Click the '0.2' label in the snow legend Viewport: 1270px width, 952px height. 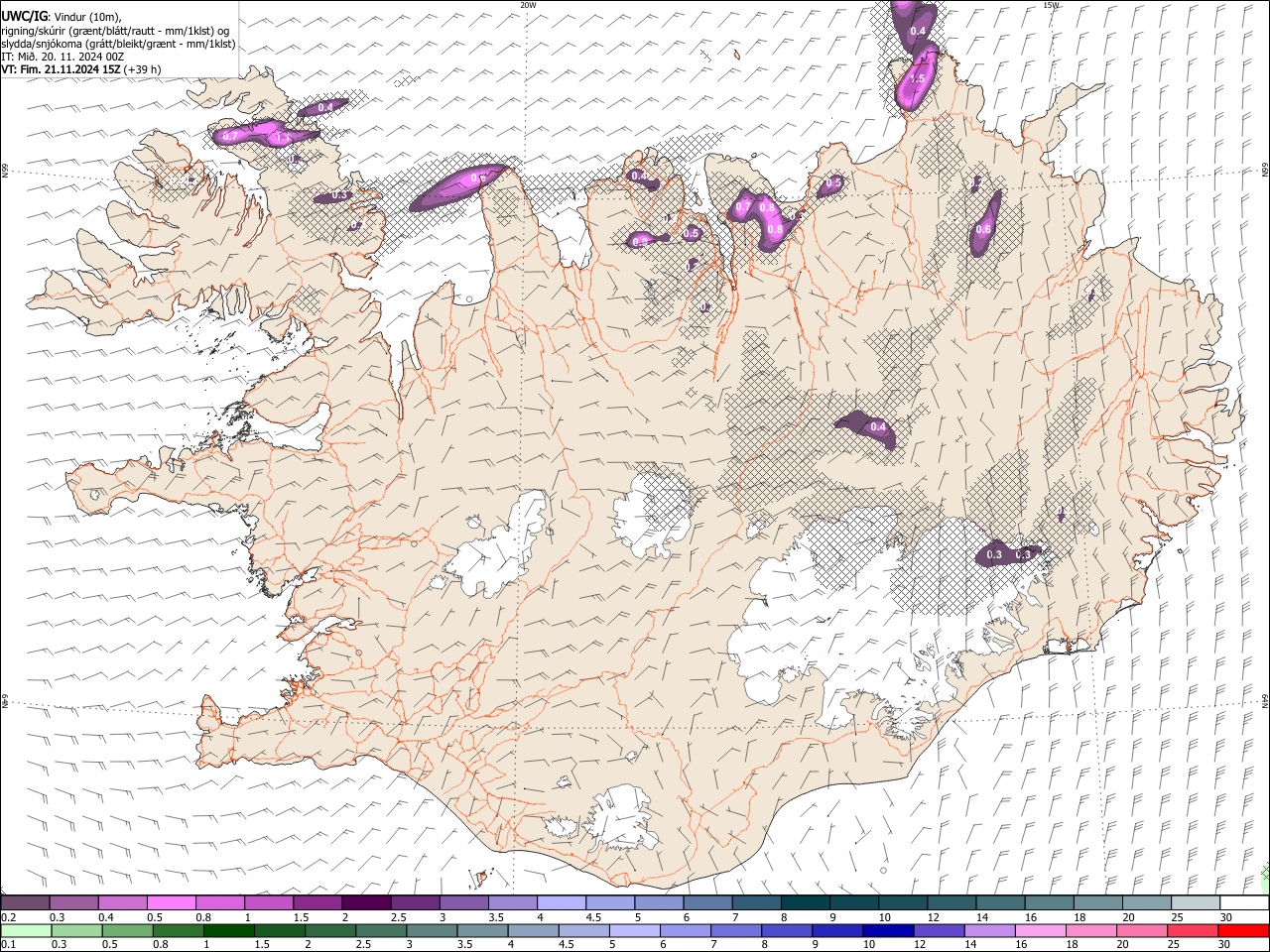pos(9,917)
